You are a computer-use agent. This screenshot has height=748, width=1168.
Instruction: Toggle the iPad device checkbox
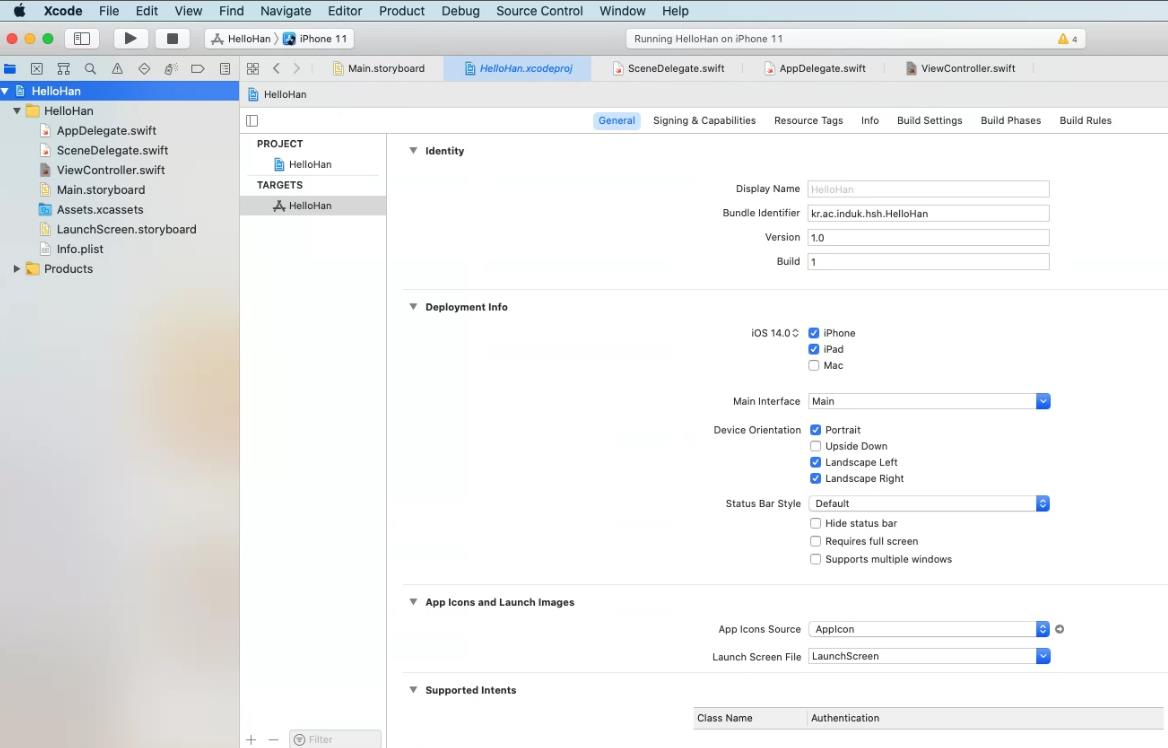pos(813,349)
